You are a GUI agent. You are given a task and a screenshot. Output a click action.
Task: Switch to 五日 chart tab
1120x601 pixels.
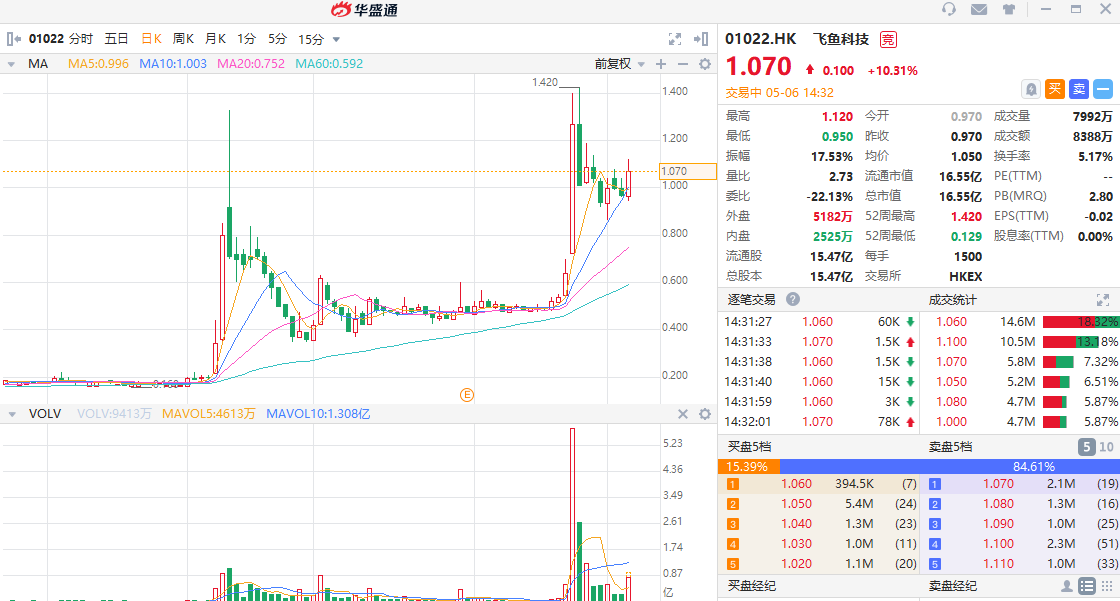116,39
